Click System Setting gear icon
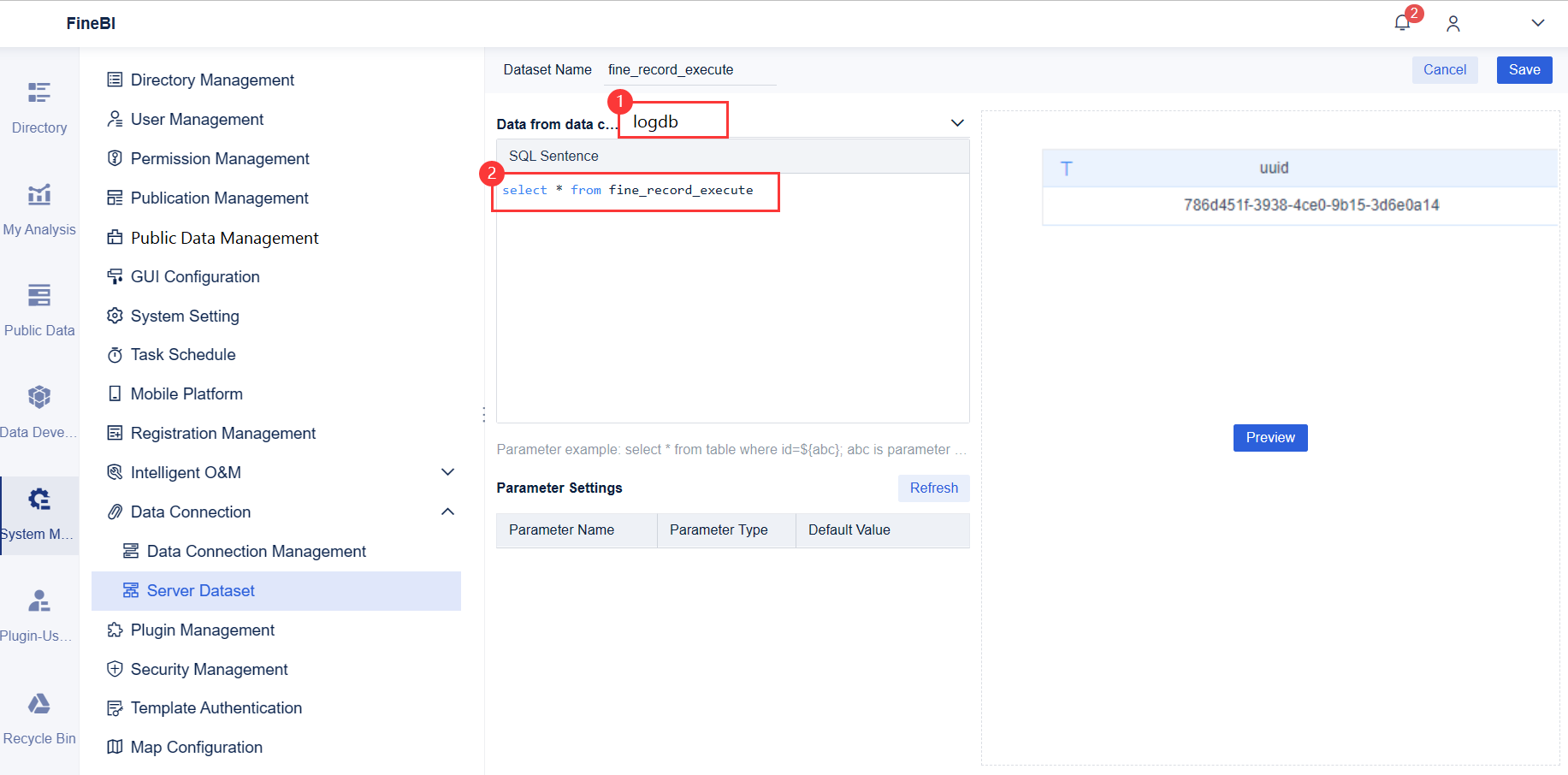Viewport: 1568px width, 775px height. [x=115, y=316]
